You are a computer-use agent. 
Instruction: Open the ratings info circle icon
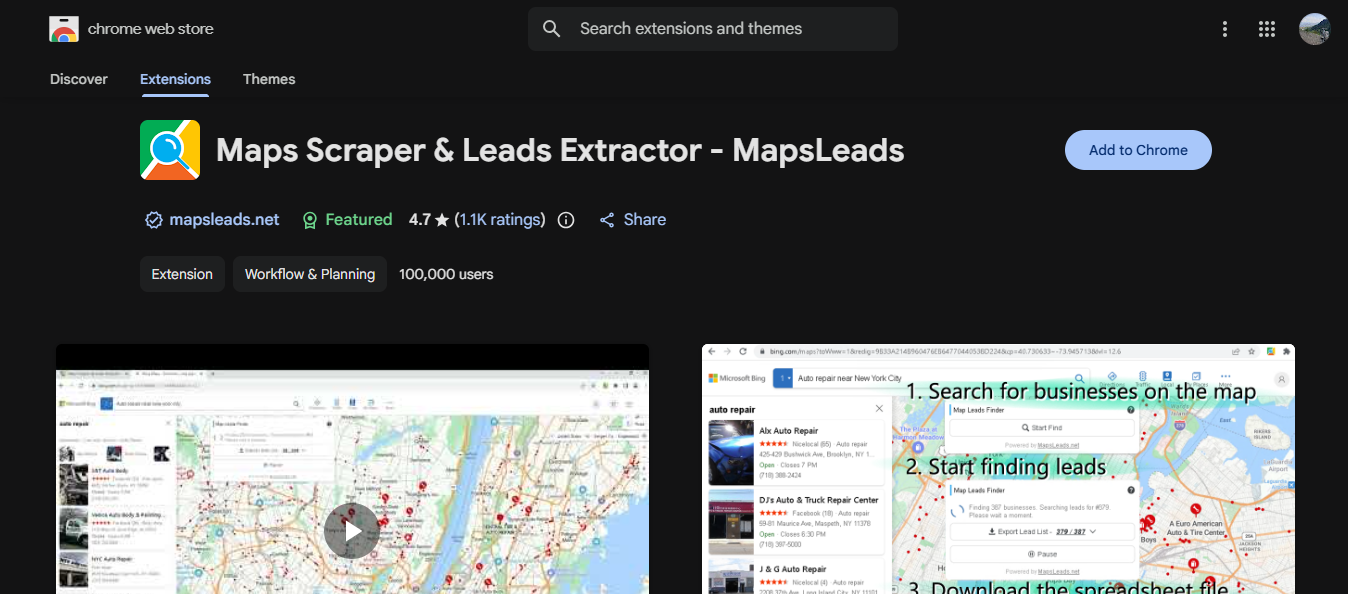pyautogui.click(x=566, y=220)
